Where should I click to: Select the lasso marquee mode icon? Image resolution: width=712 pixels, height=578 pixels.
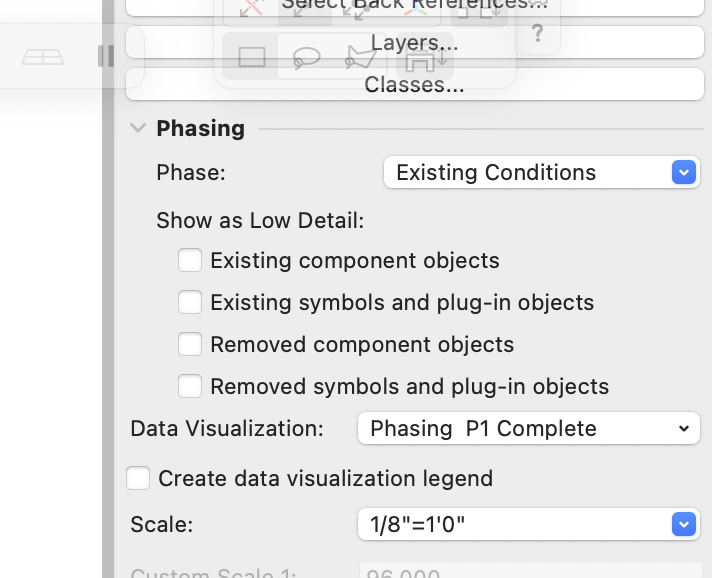point(306,57)
